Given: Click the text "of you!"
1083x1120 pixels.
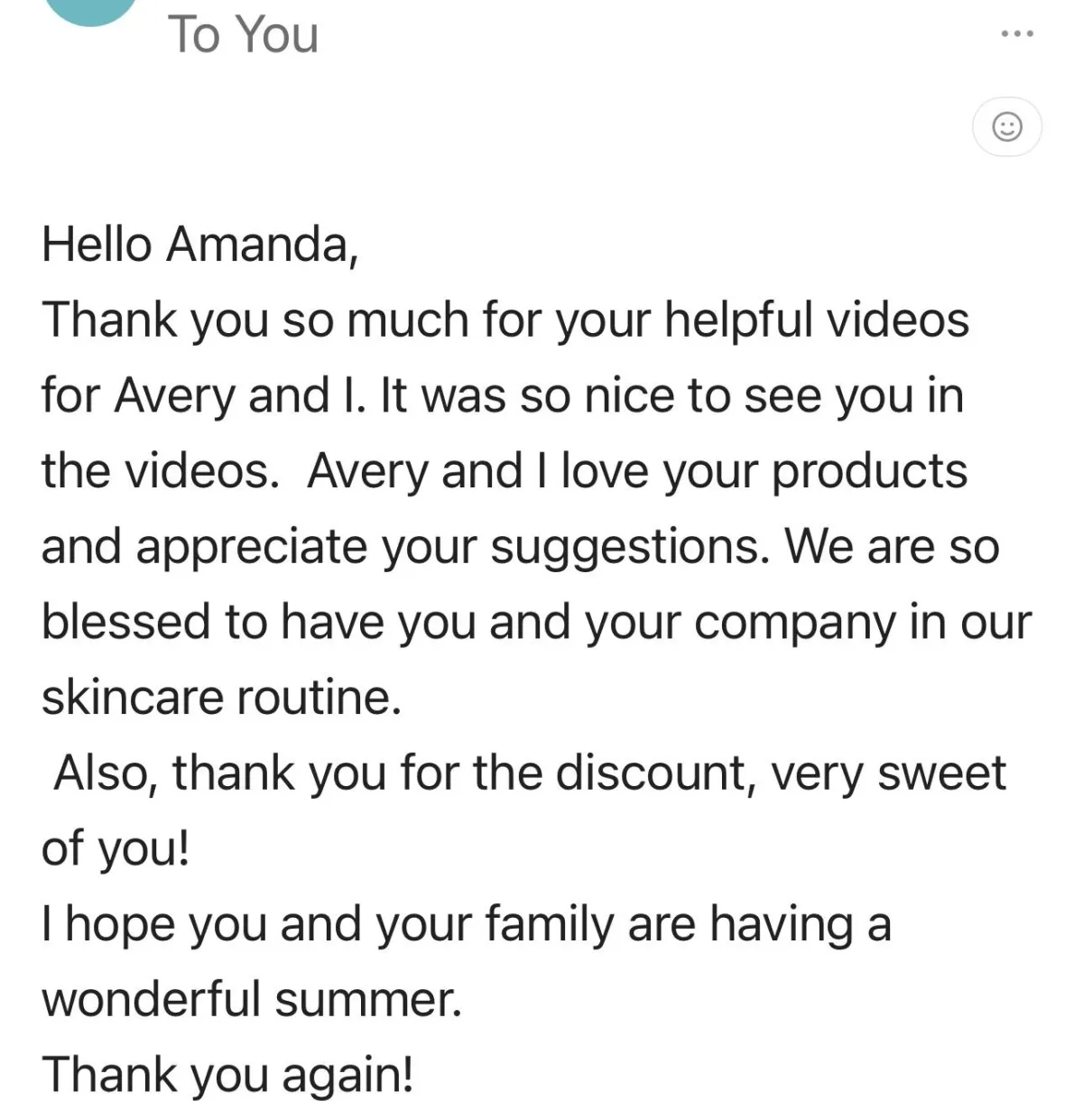Looking at the screenshot, I should pyautogui.click(x=116, y=848).
